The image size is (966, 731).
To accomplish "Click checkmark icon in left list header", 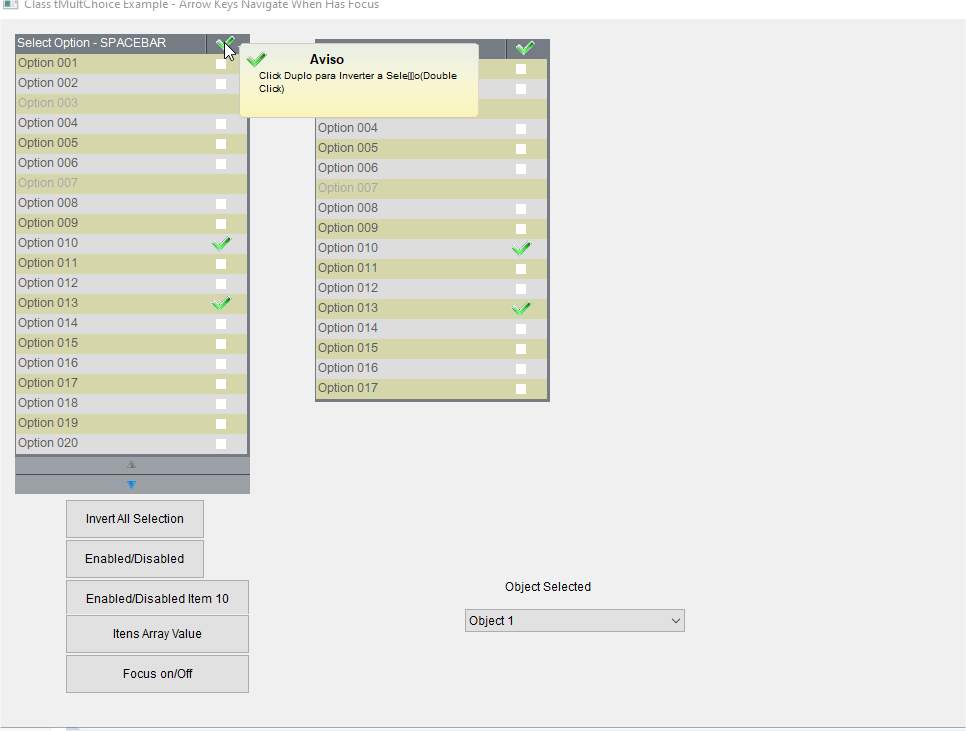I will [x=227, y=43].
